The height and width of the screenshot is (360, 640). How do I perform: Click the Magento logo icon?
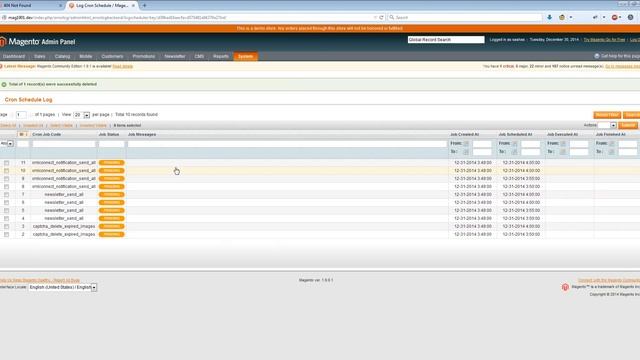coord(3,42)
